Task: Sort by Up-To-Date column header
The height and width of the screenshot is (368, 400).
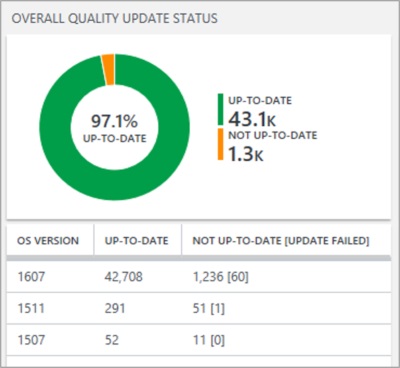Action: (x=137, y=241)
